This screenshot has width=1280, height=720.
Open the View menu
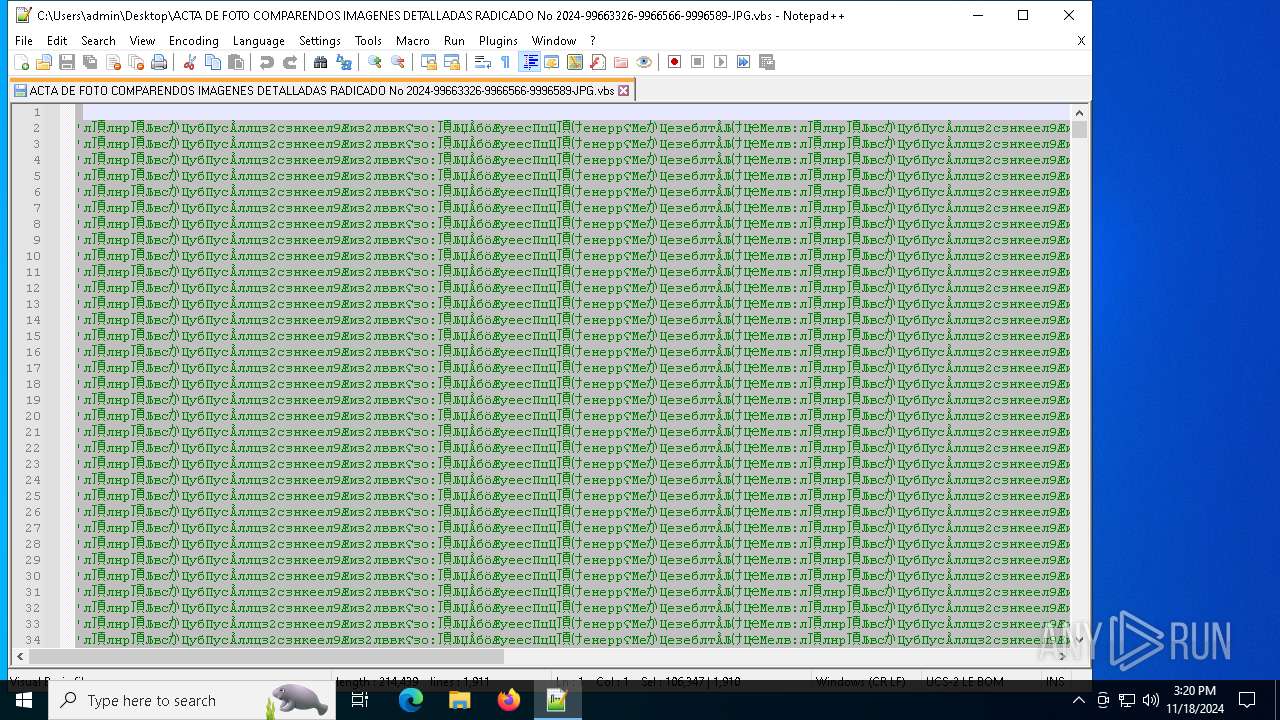tap(143, 41)
